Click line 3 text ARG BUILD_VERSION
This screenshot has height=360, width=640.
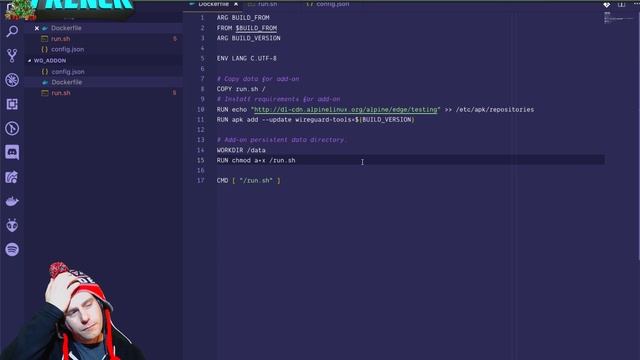coord(249,38)
